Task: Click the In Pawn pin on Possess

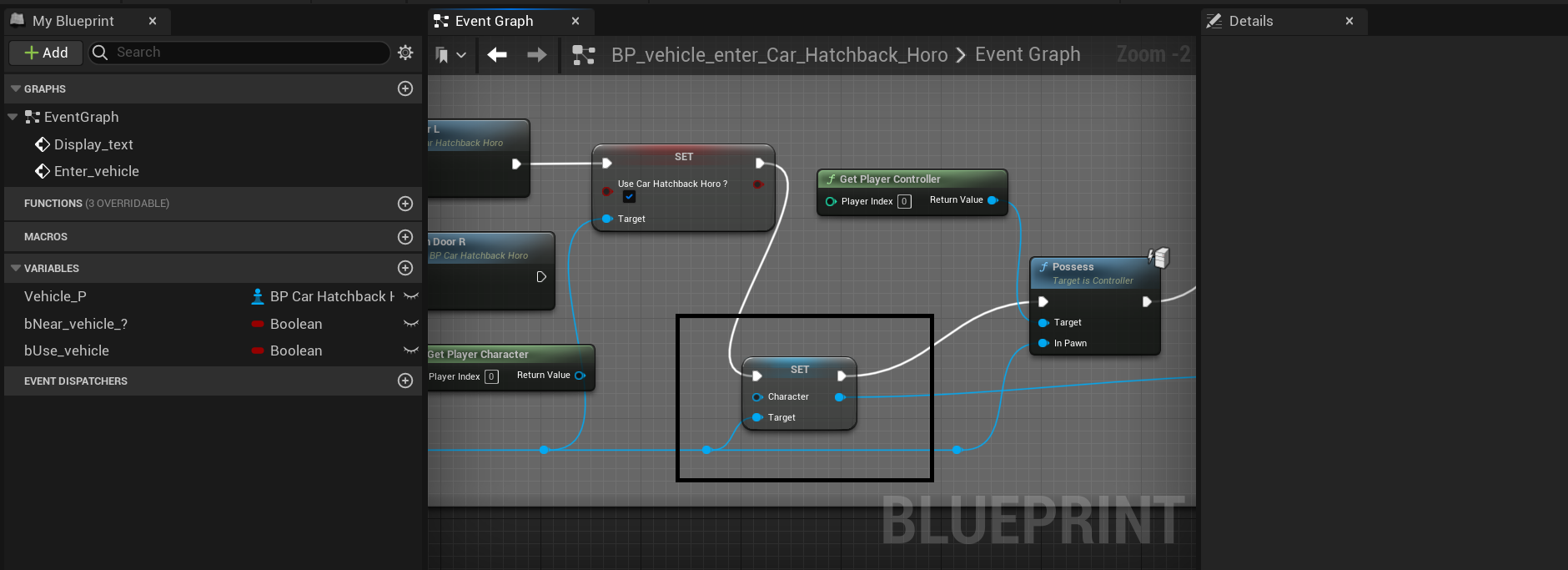Action: [1043, 343]
